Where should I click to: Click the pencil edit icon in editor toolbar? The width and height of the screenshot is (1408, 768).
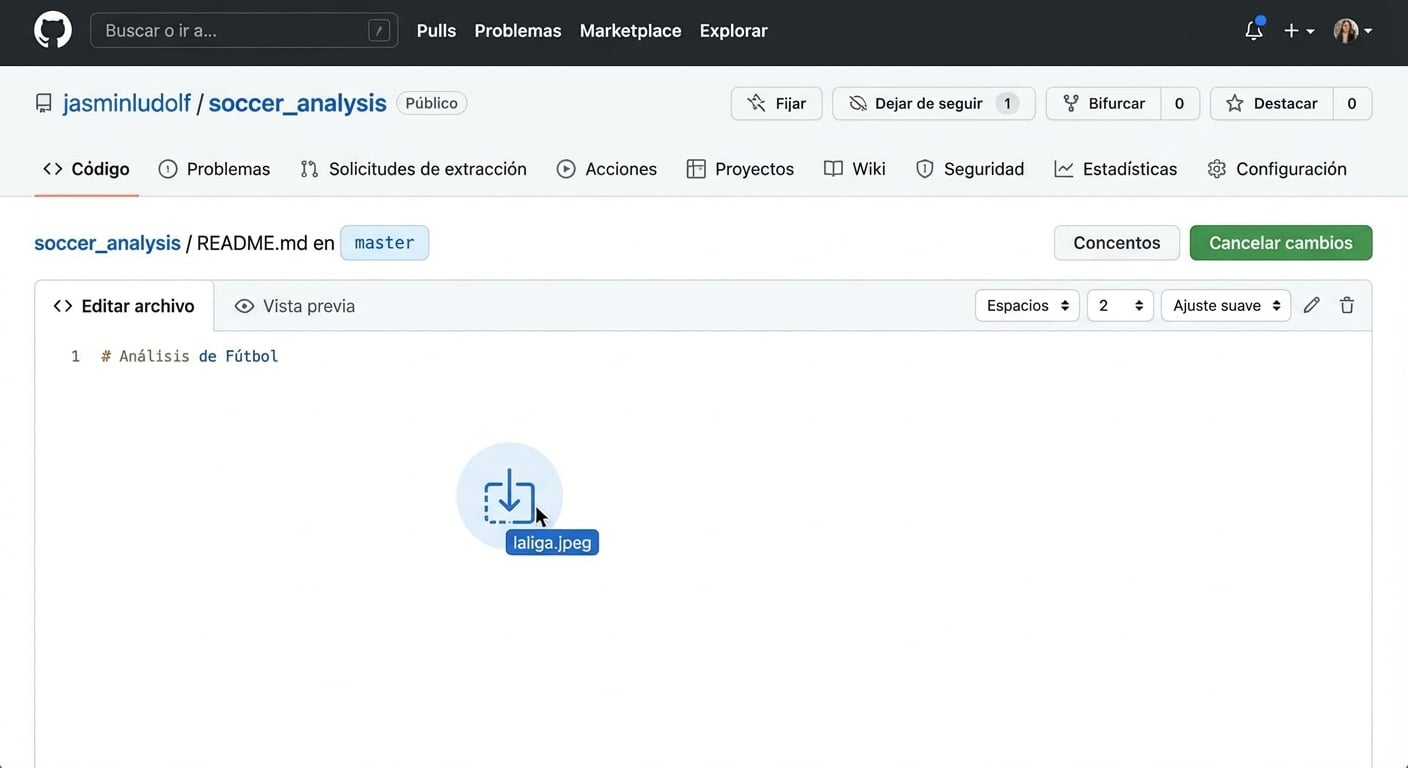coord(1312,305)
